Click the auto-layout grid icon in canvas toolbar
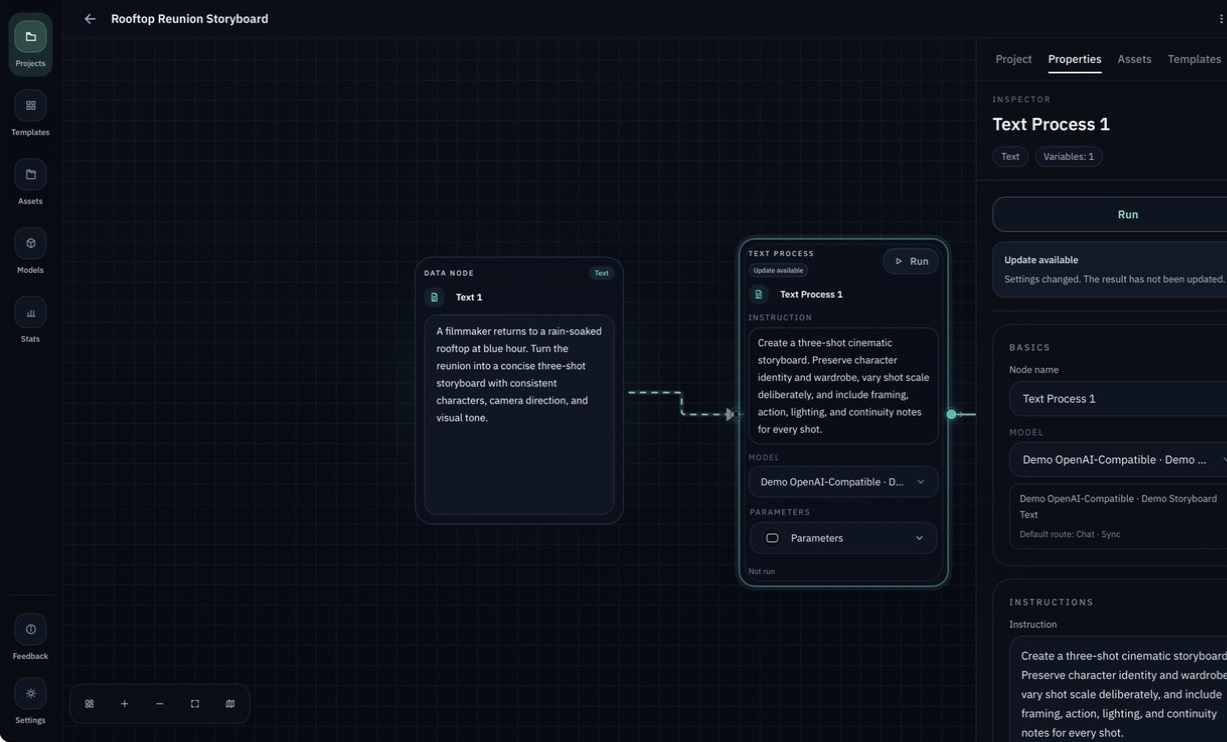This screenshot has width=1227, height=742. tap(89, 704)
